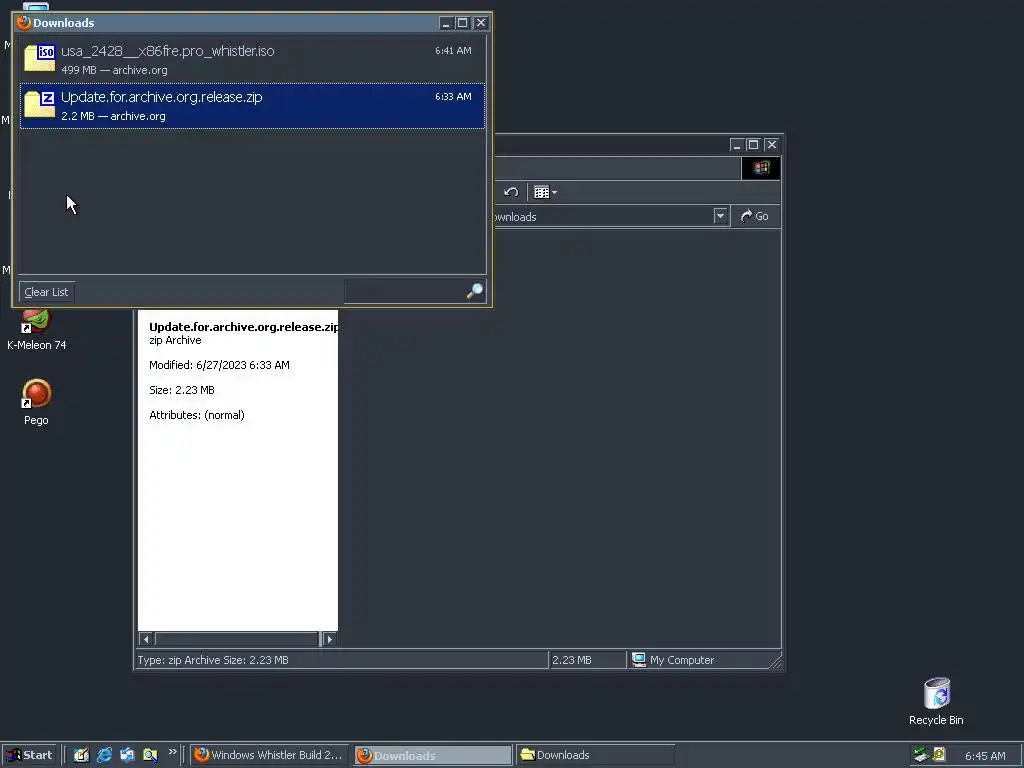Click the 6:45 AM taskbar clock
This screenshot has width=1024, height=768.
pos(985,756)
